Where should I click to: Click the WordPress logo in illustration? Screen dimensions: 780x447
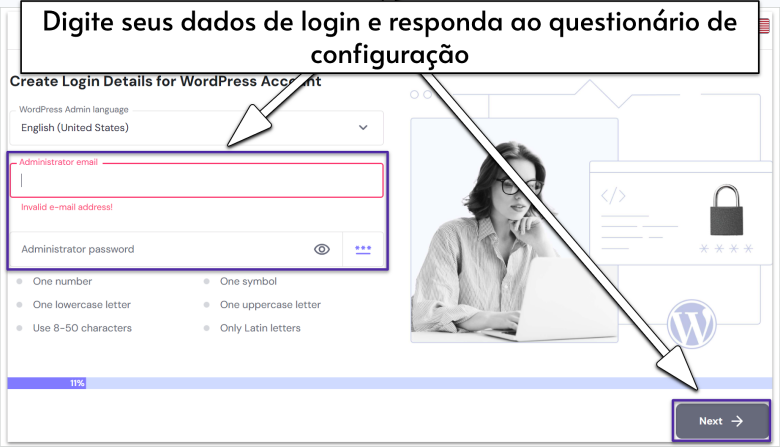pos(691,324)
